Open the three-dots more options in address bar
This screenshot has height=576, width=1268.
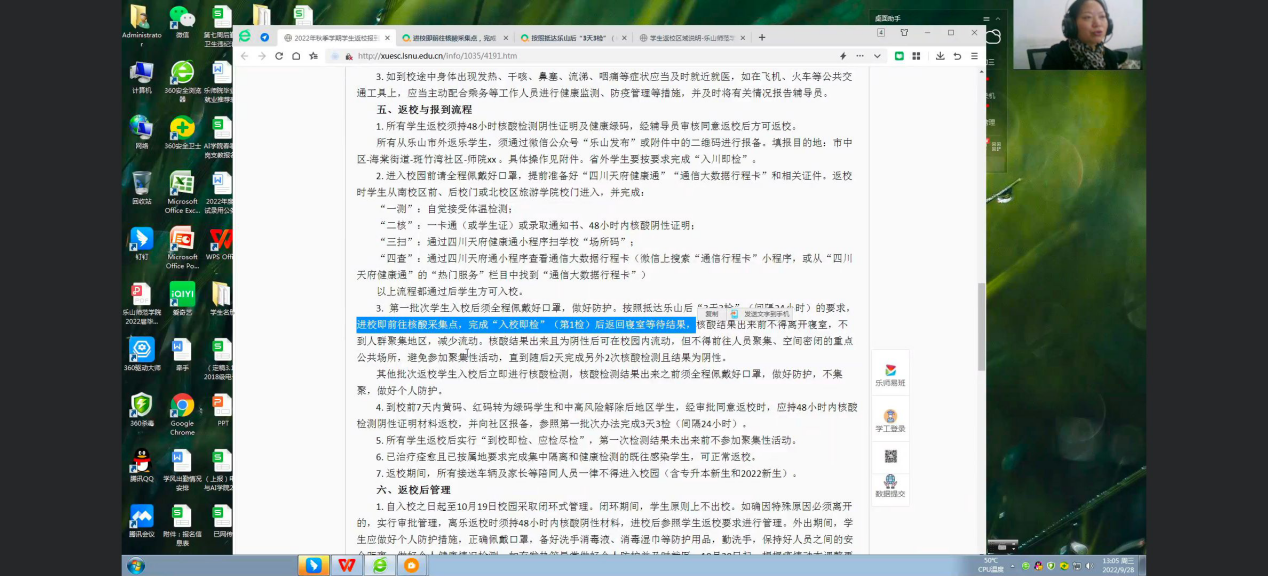[860, 56]
